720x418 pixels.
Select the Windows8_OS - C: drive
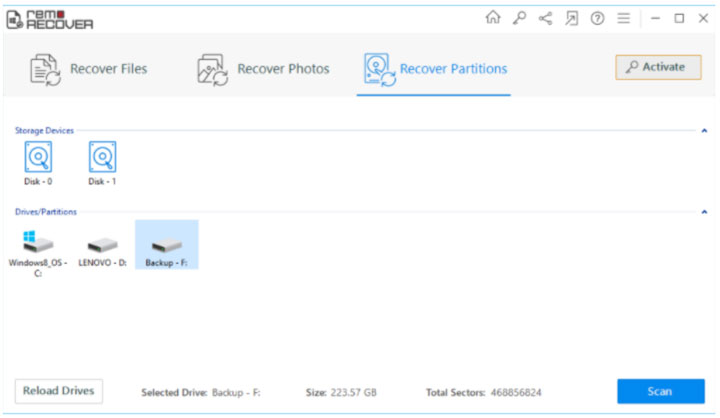(x=38, y=254)
